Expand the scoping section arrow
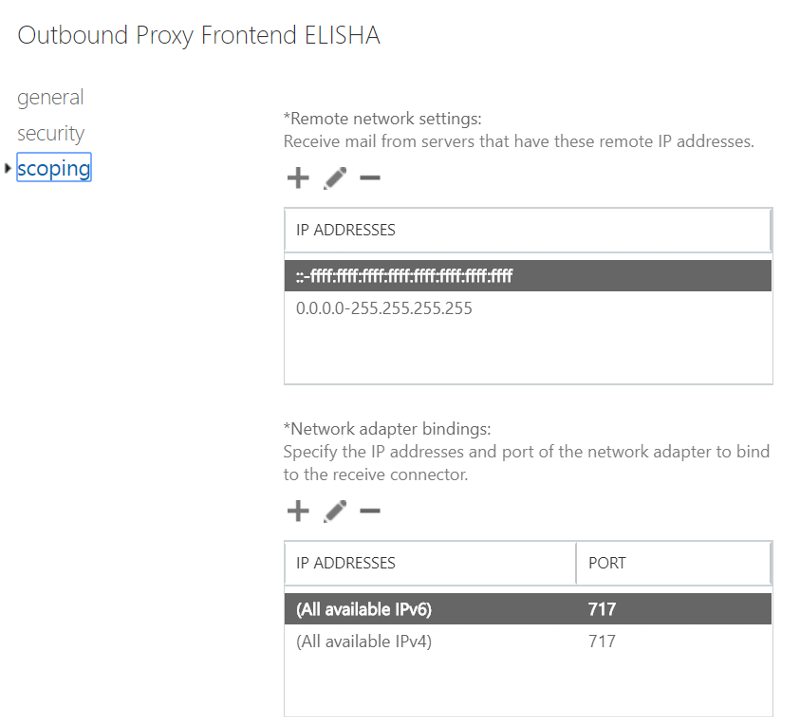 [x=8, y=170]
